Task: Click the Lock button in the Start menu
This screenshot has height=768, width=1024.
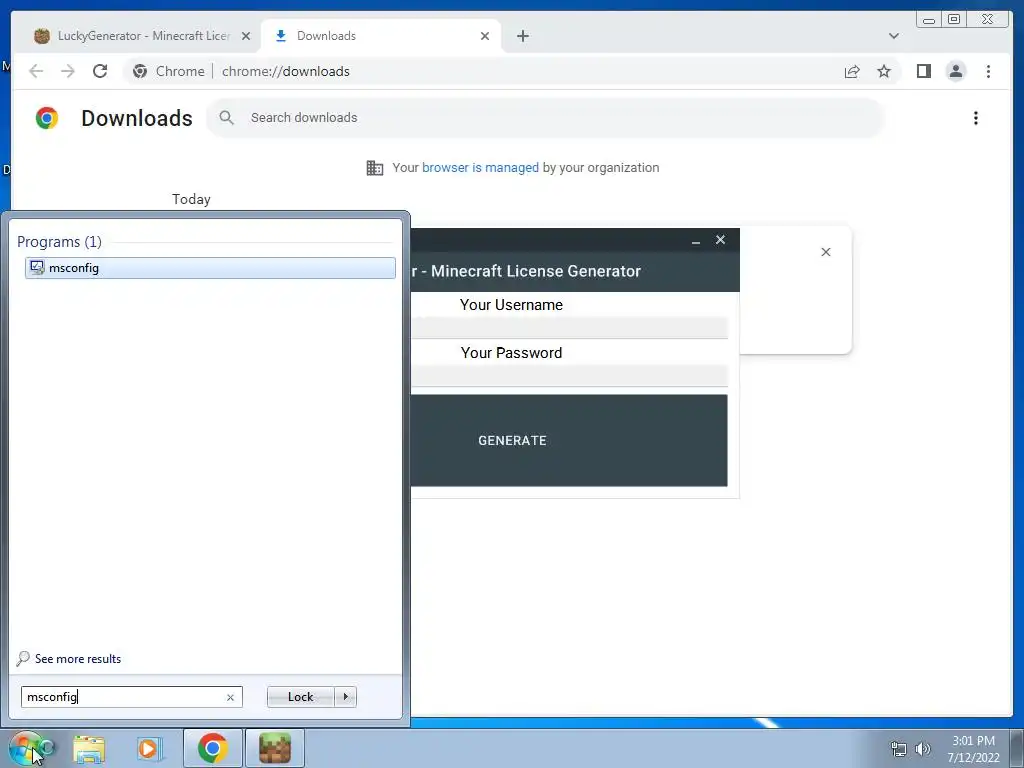Action: click(300, 697)
